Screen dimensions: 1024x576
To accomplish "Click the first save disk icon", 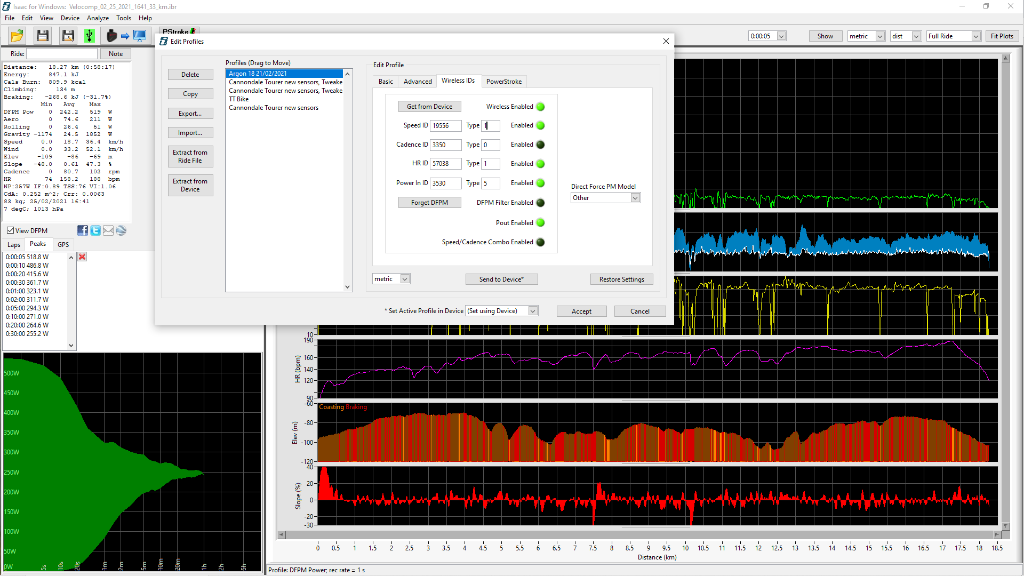I will click(43, 36).
